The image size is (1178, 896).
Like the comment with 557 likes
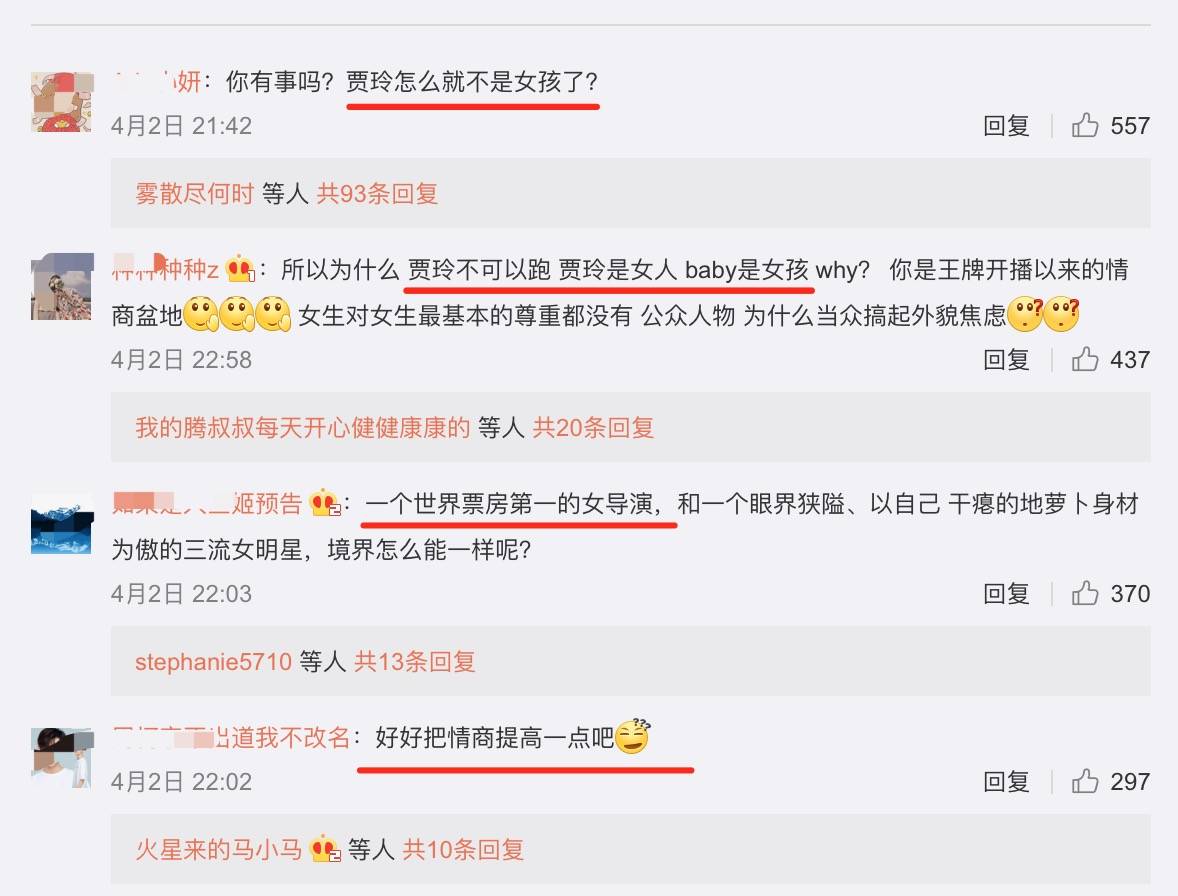point(1085,125)
